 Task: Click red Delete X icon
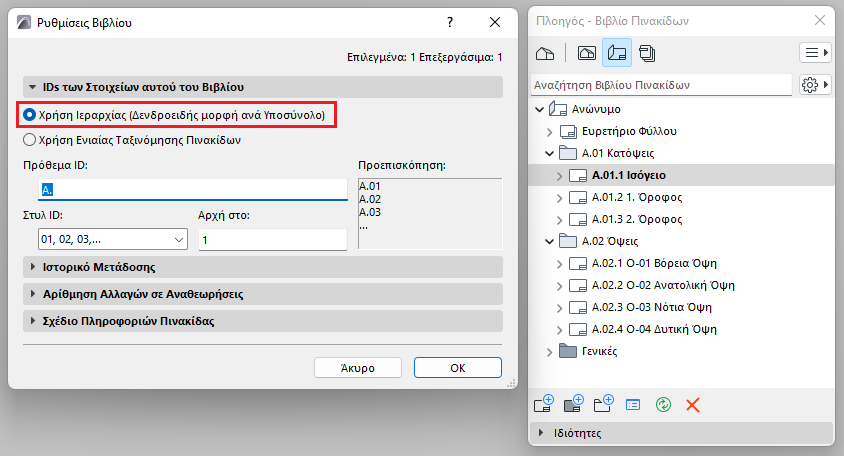(693, 405)
